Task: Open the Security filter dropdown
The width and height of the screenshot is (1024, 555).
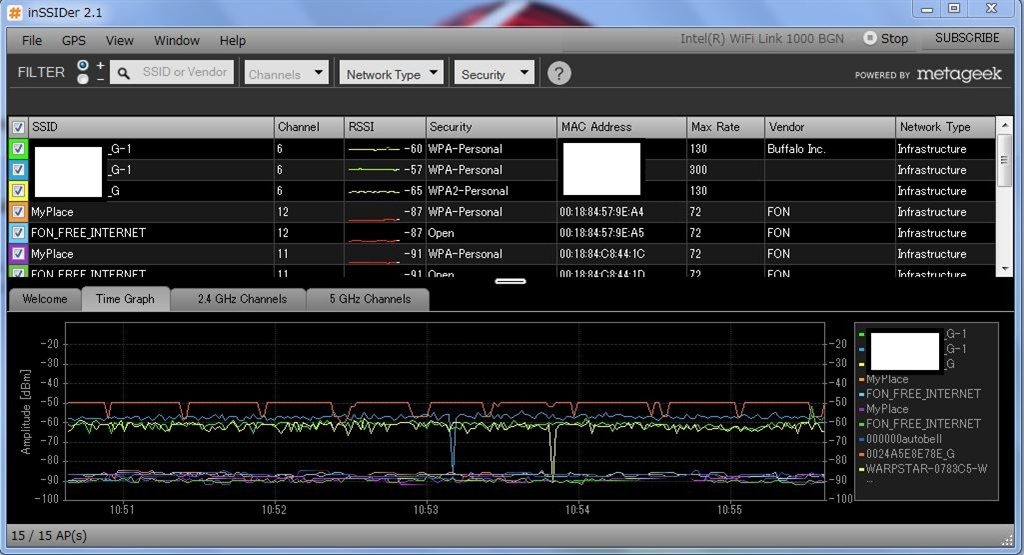Action: [x=495, y=73]
